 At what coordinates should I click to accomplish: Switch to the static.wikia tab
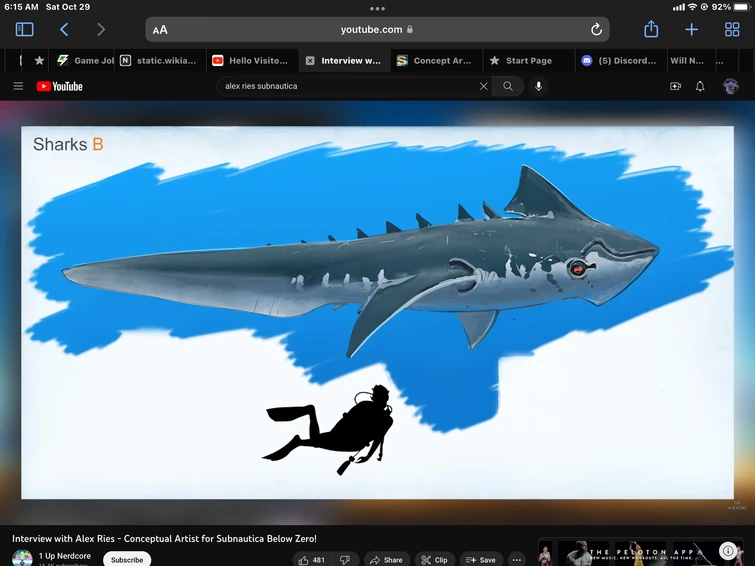coord(161,61)
